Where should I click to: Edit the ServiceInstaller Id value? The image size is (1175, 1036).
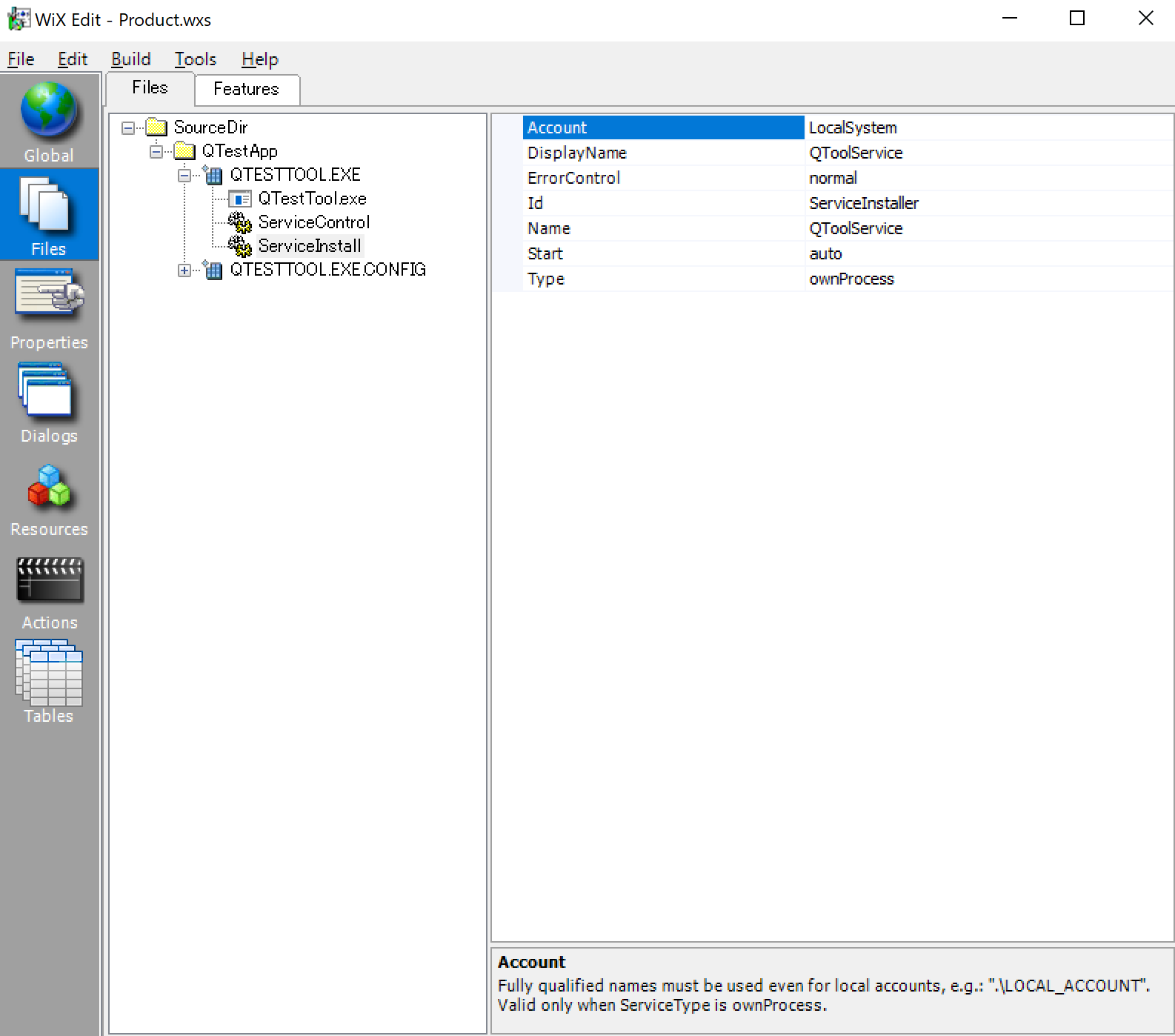[x=989, y=203]
